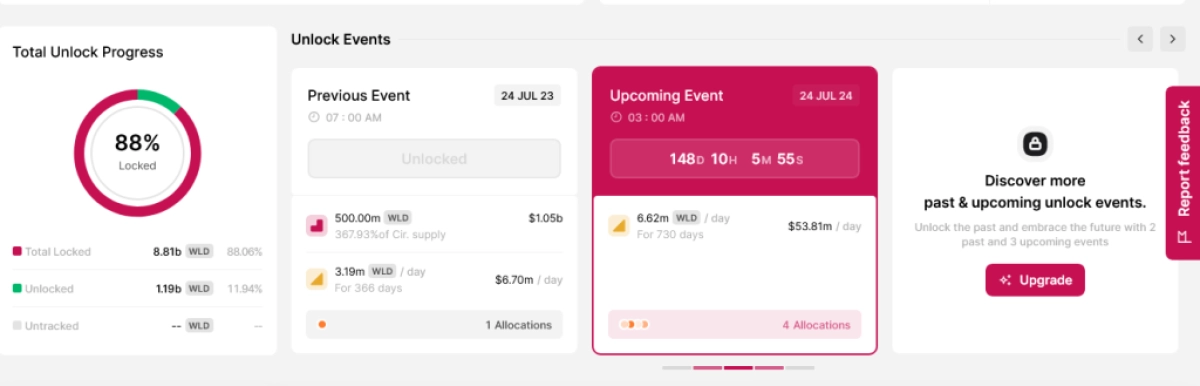Click the clock icon next to 07:00 AM
This screenshot has width=1200, height=386.
[x=313, y=117]
